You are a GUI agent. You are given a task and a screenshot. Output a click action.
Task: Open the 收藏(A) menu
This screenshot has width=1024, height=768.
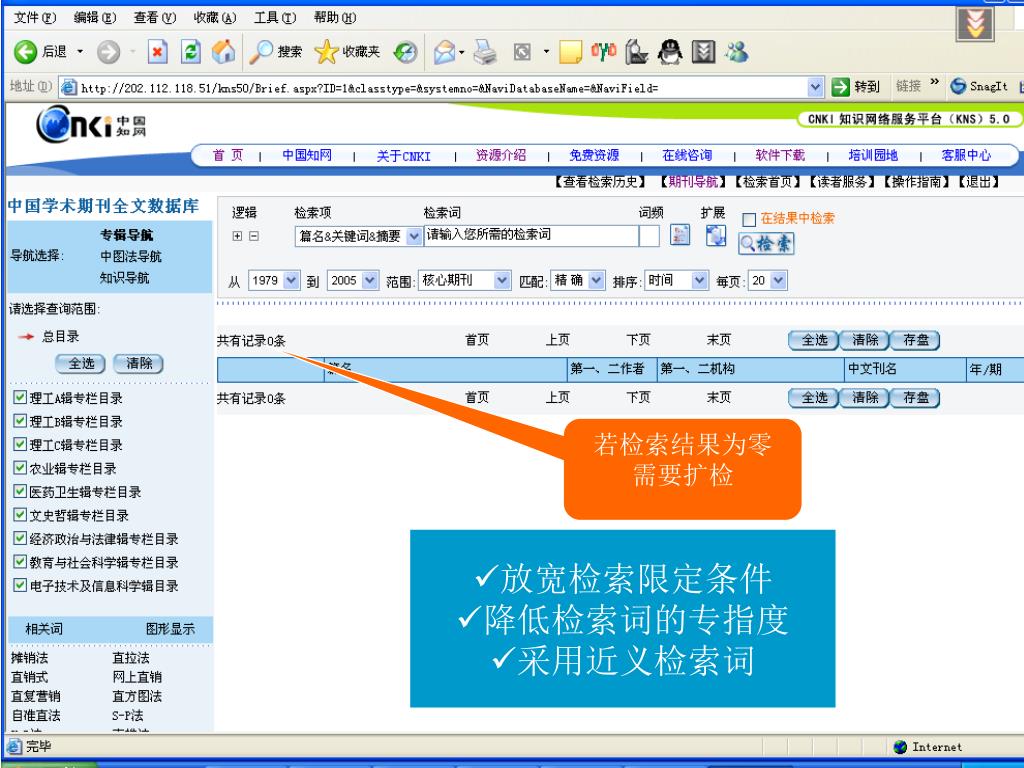[x=215, y=18]
